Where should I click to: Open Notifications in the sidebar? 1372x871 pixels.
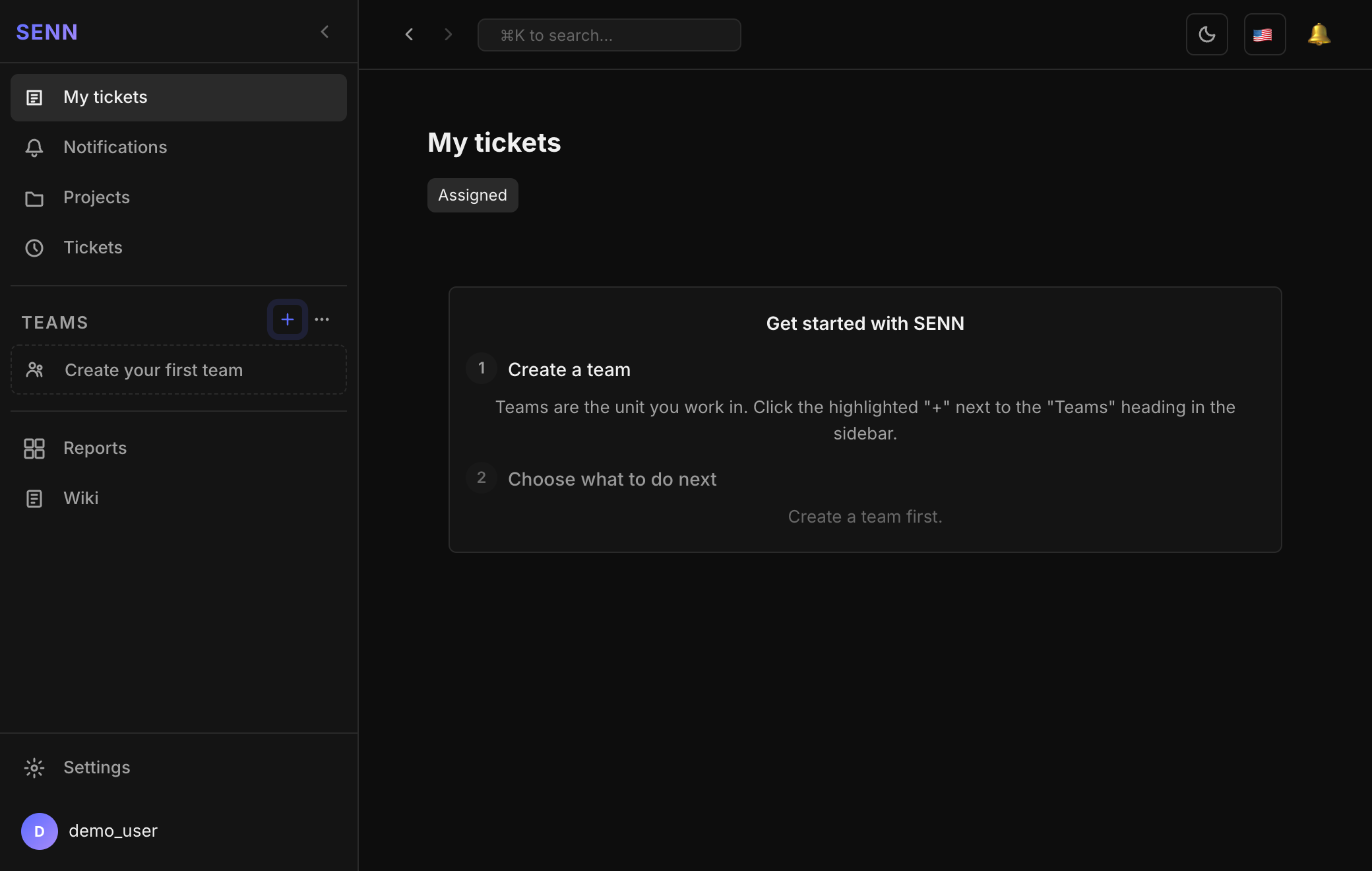179,148
